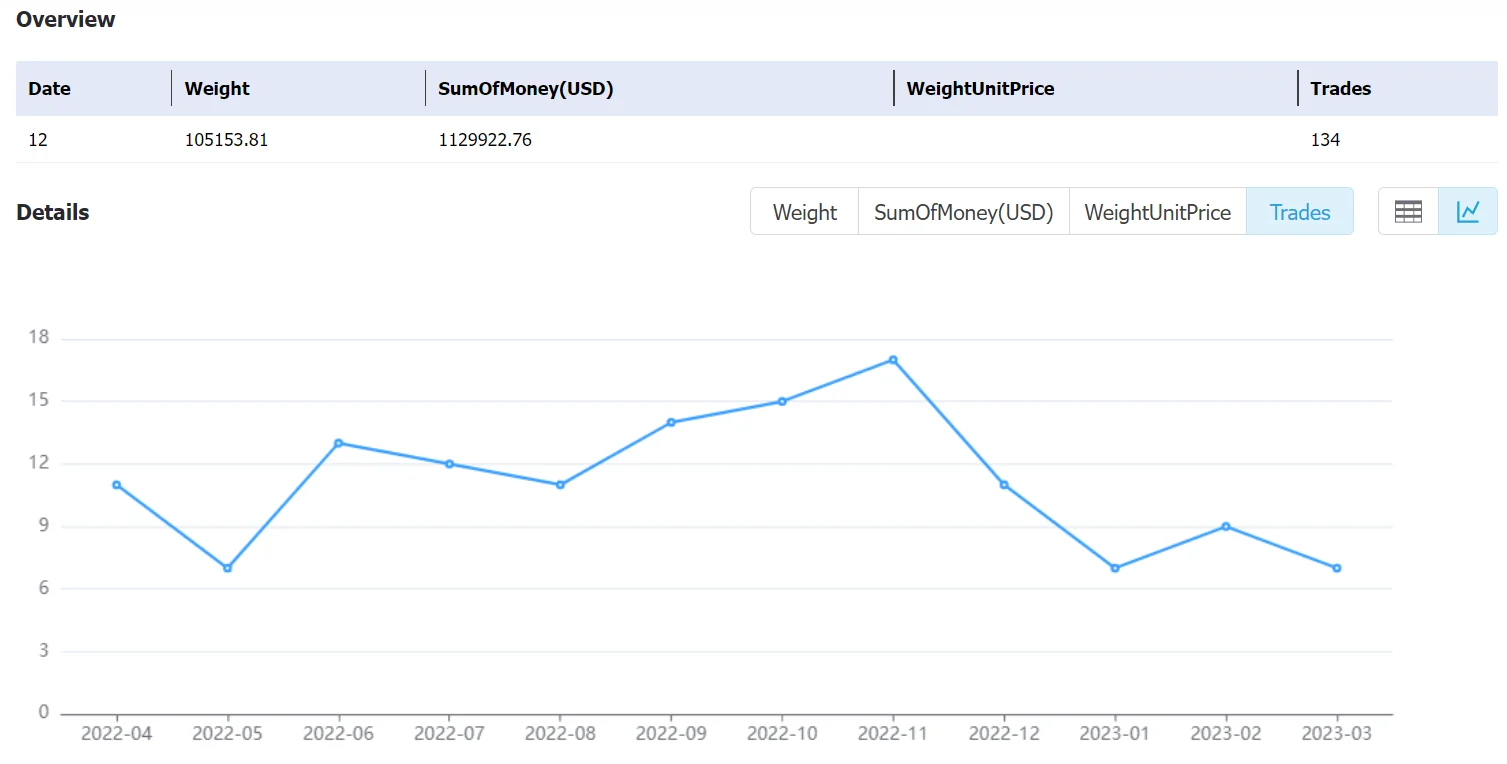Select the line chart view icon
Screen dimensions: 1507x764
1468,211
